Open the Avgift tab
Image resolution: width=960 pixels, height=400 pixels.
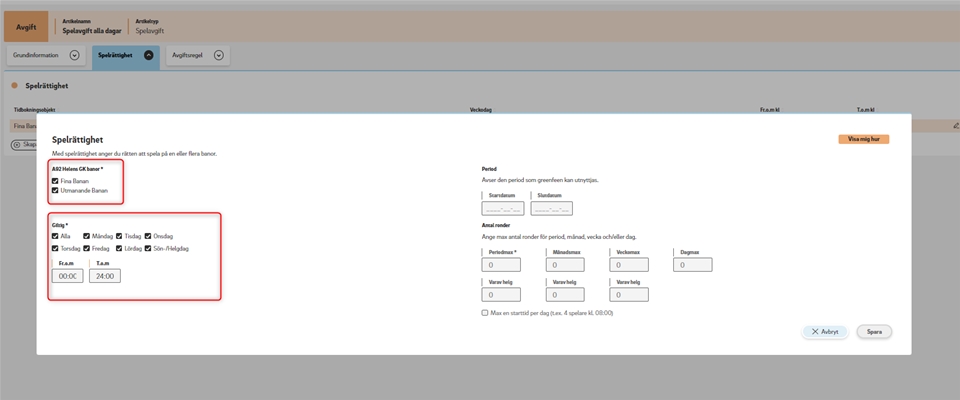click(26, 27)
